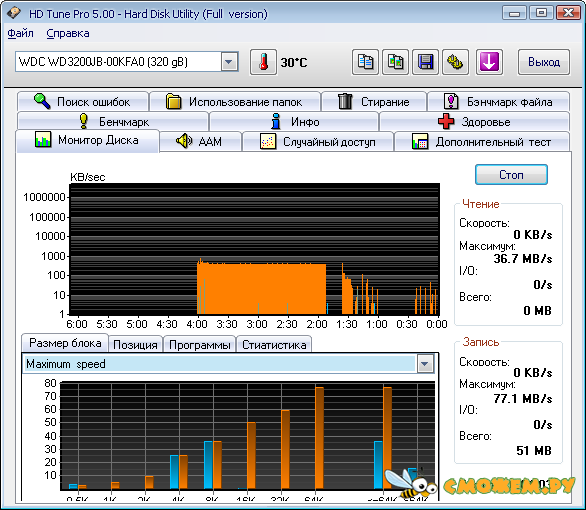Click the blue 8K bar in block chart

(209, 465)
